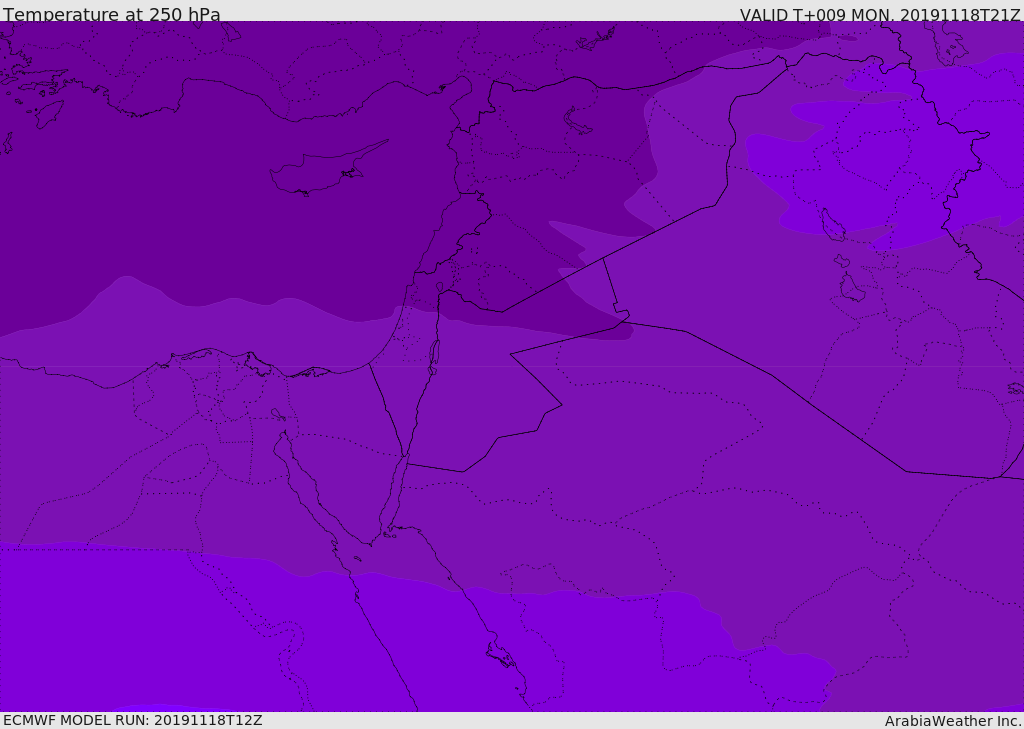The image size is (1024, 729).
Task: Select the island of Cyprus
Action: click(327, 170)
